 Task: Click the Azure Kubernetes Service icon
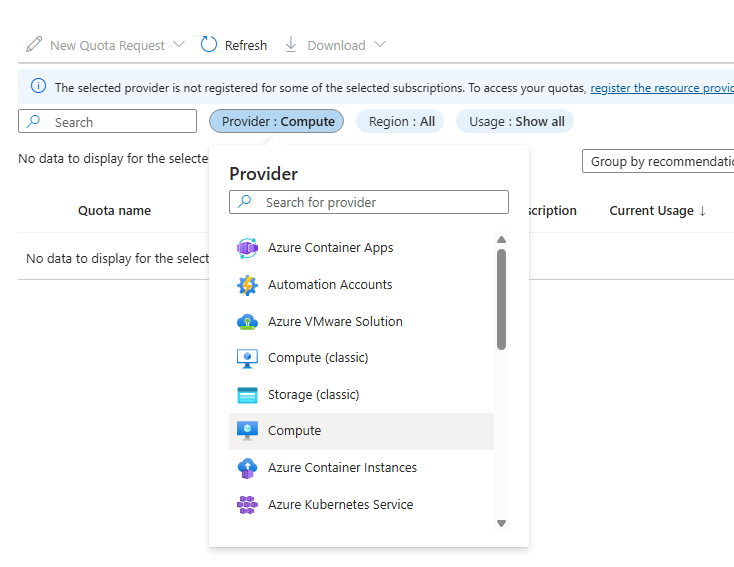point(247,505)
